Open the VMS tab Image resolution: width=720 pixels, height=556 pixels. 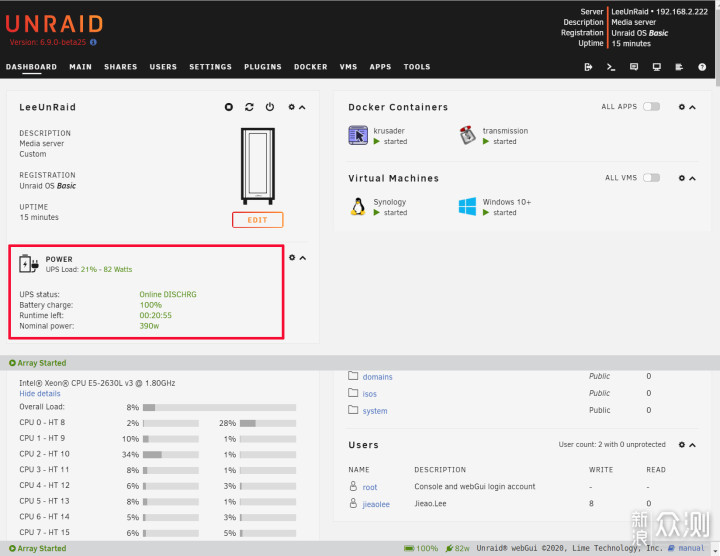[349, 67]
